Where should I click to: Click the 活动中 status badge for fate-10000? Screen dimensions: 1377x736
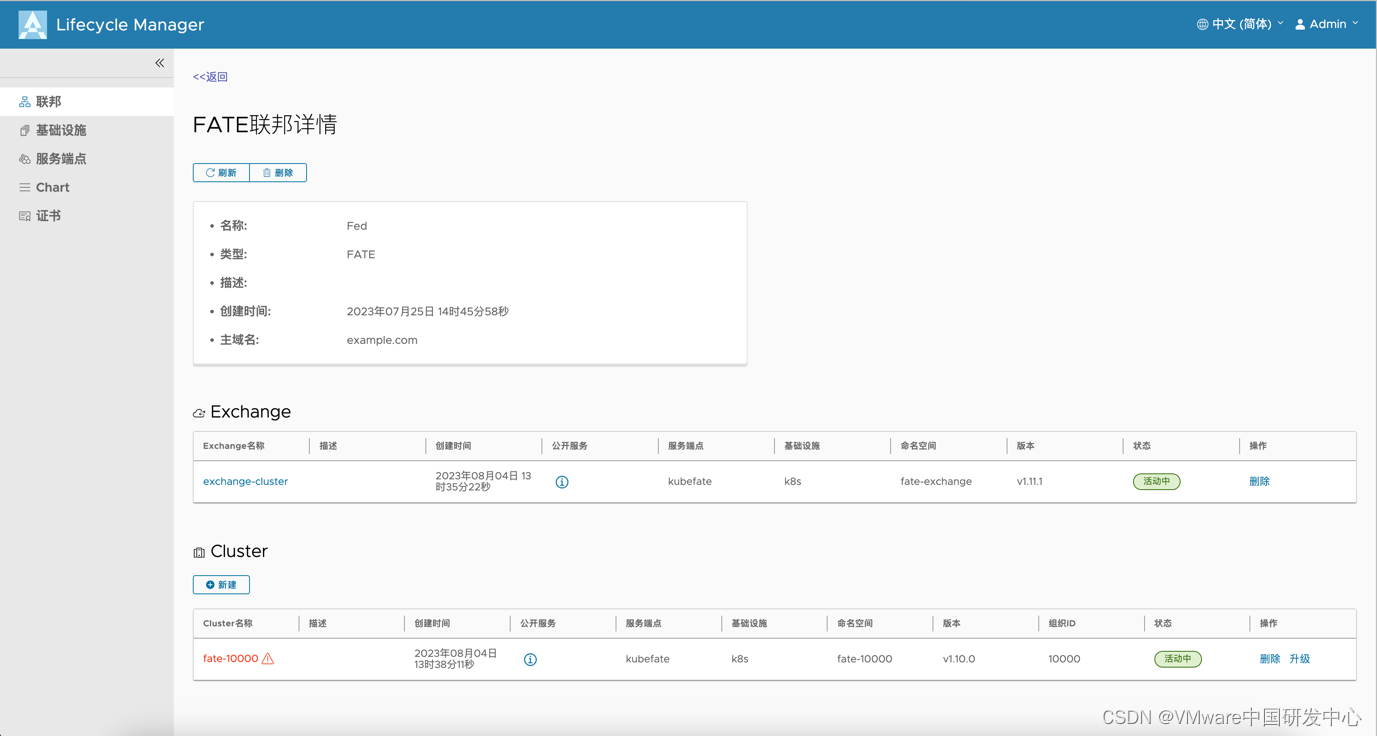1178,659
